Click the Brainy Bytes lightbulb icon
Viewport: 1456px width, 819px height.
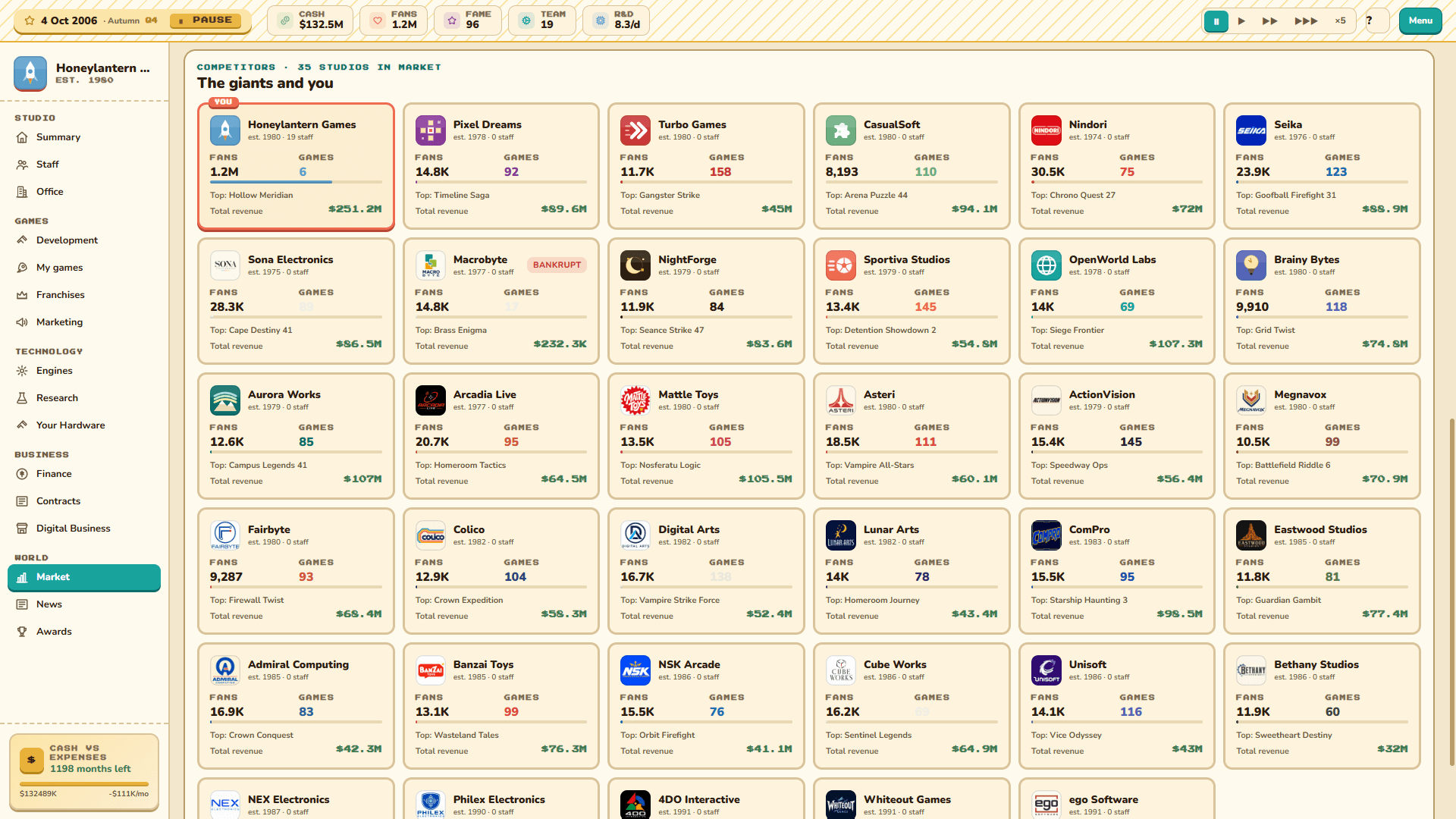(x=1251, y=265)
